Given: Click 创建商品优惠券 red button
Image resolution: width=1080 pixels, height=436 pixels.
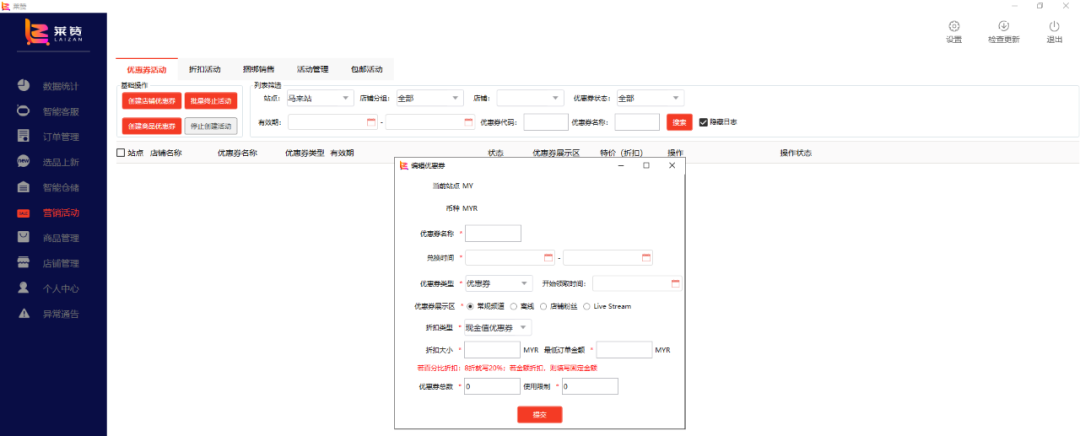Looking at the screenshot, I should point(152,126).
